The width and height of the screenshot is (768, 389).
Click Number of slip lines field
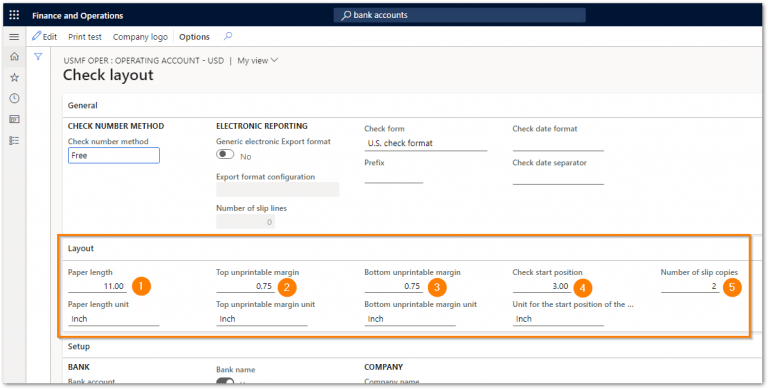[x=245, y=221]
